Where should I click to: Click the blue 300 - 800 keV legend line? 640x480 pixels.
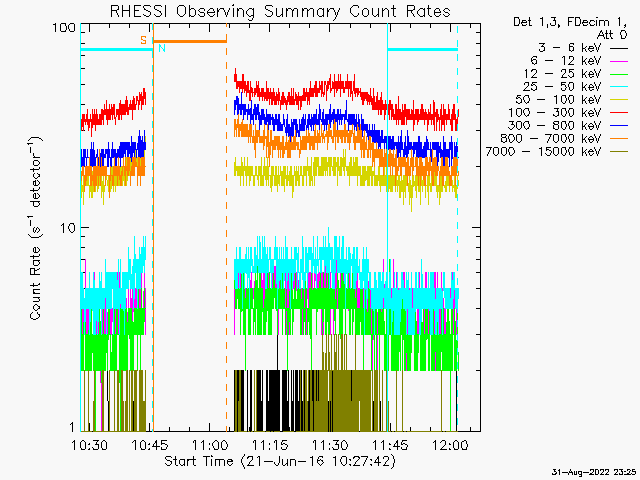(619, 127)
